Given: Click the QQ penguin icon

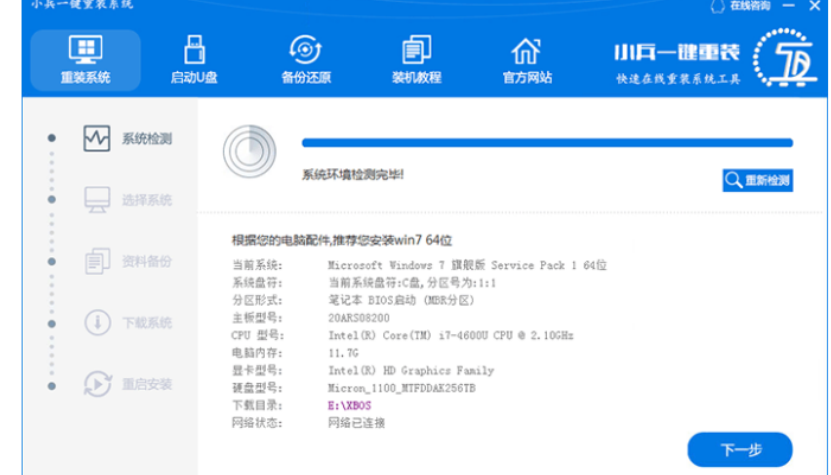Looking at the screenshot, I should pyautogui.click(x=717, y=6).
